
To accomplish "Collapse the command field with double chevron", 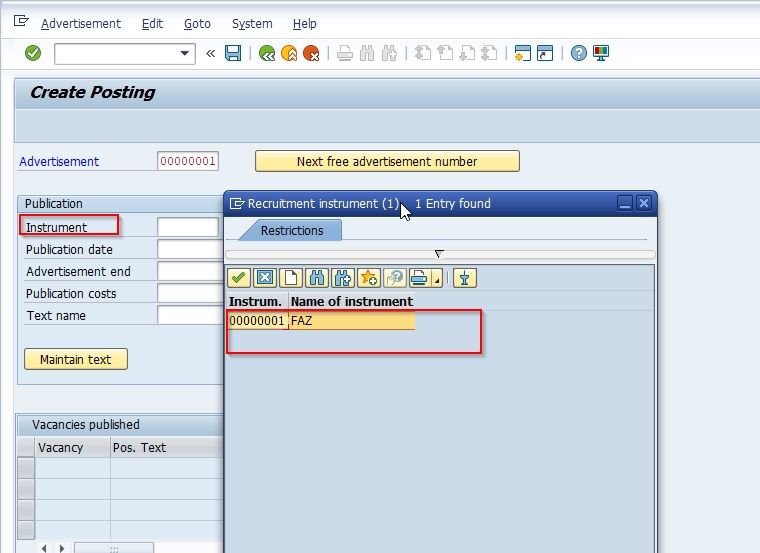I will [x=210, y=53].
